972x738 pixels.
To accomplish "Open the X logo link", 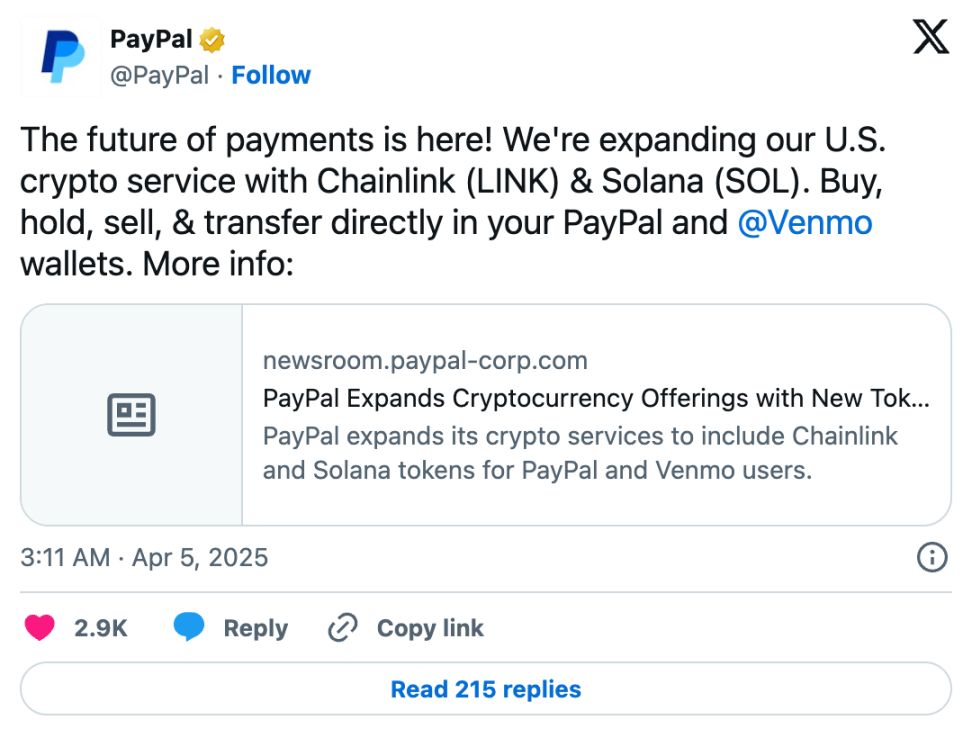I will coord(931,40).
